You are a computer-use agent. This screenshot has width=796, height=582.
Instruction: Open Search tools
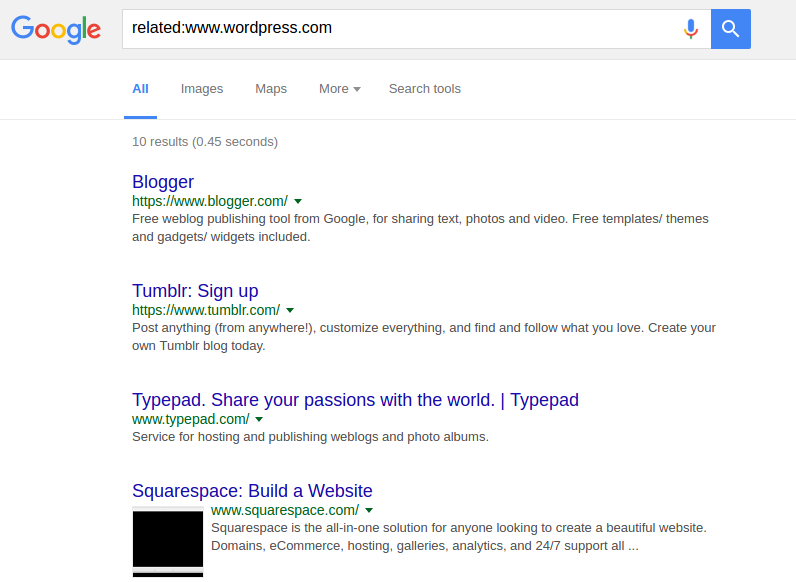[x=424, y=89]
